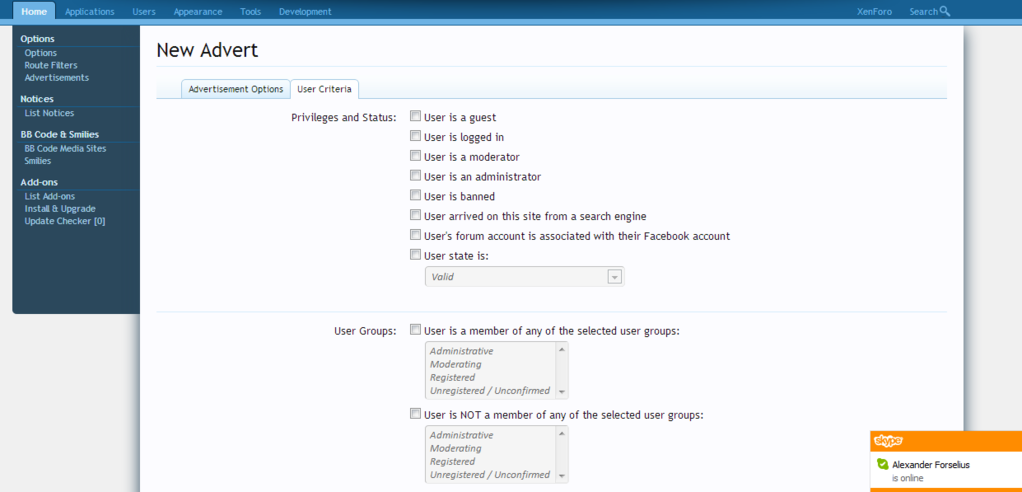Tick 'User state is' checkbox
This screenshot has height=492, width=1022.
(415, 255)
